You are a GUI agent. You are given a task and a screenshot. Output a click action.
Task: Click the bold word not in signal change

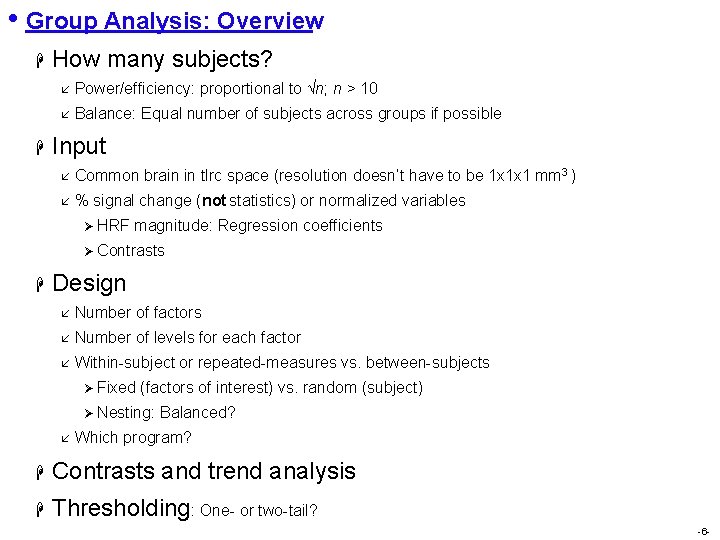(214, 201)
